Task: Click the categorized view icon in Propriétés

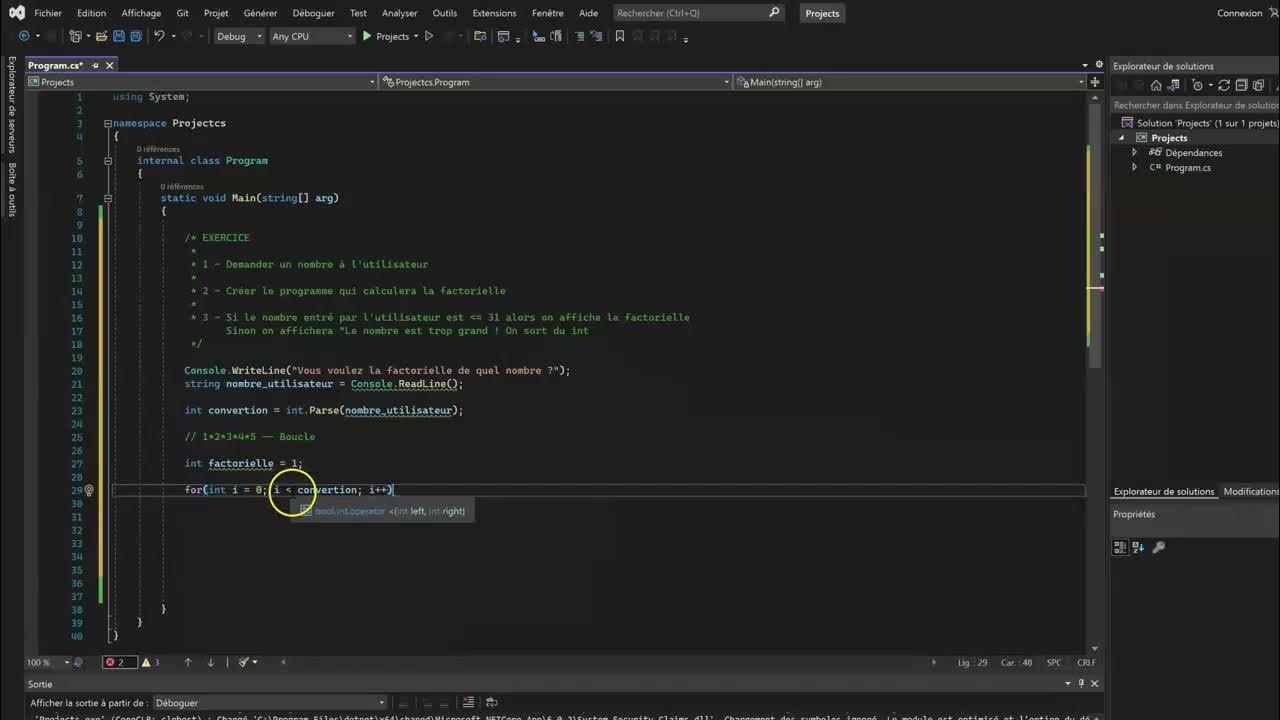Action: pos(1121,547)
